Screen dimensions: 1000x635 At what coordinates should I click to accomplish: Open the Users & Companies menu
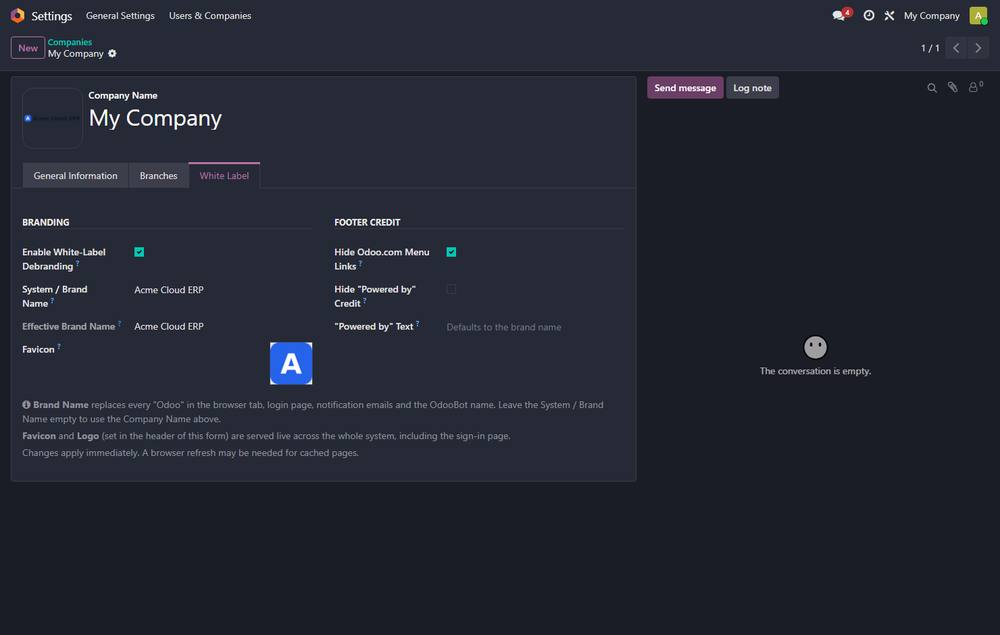tap(210, 15)
